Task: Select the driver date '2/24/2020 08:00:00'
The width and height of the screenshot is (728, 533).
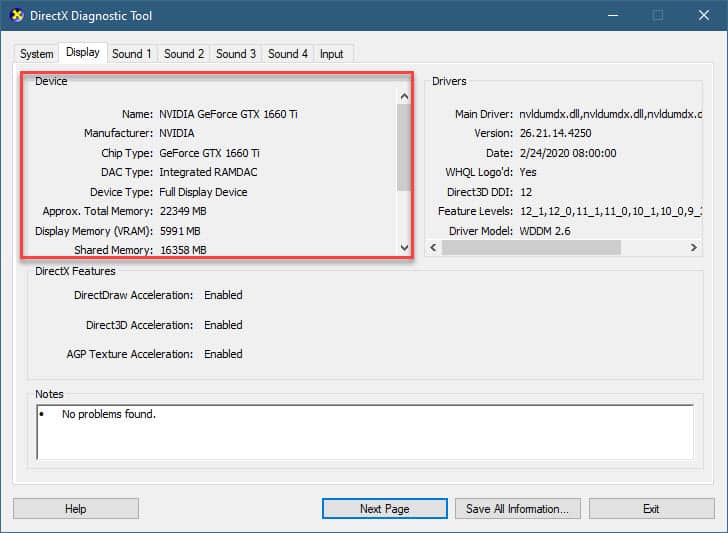Action: (568, 153)
